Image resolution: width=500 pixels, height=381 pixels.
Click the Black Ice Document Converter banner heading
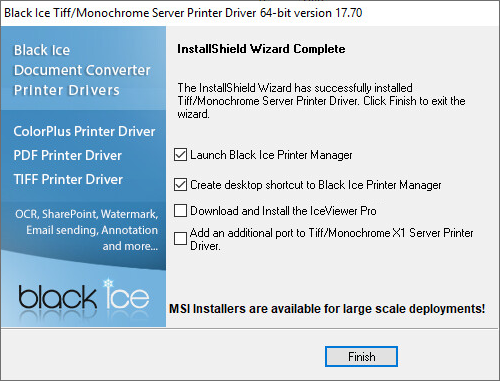(x=82, y=70)
